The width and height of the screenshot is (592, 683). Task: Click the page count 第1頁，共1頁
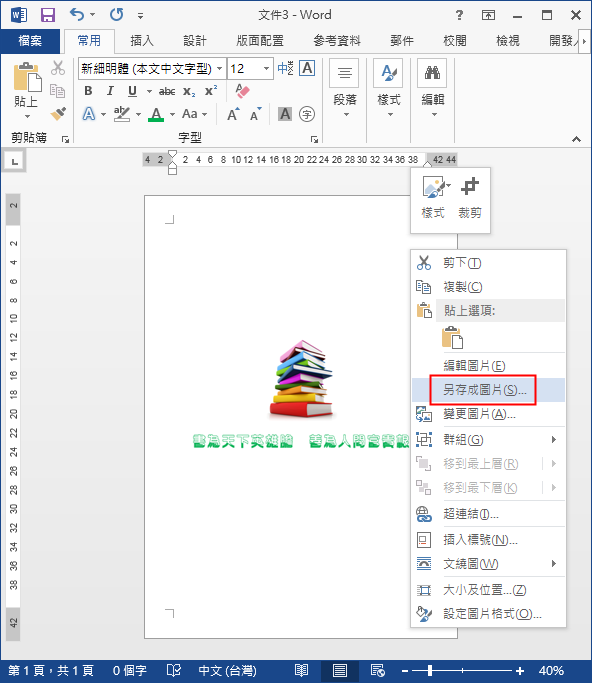click(51, 670)
